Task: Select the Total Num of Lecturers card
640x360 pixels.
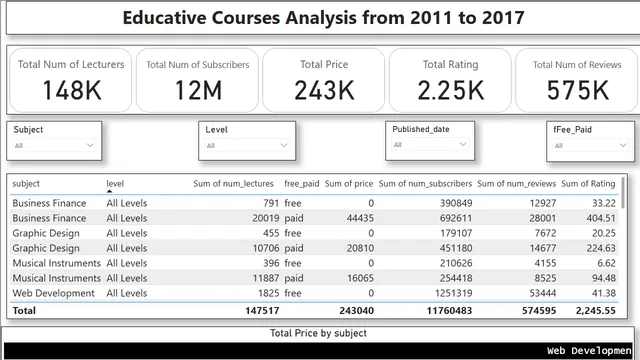Action: (x=71, y=80)
